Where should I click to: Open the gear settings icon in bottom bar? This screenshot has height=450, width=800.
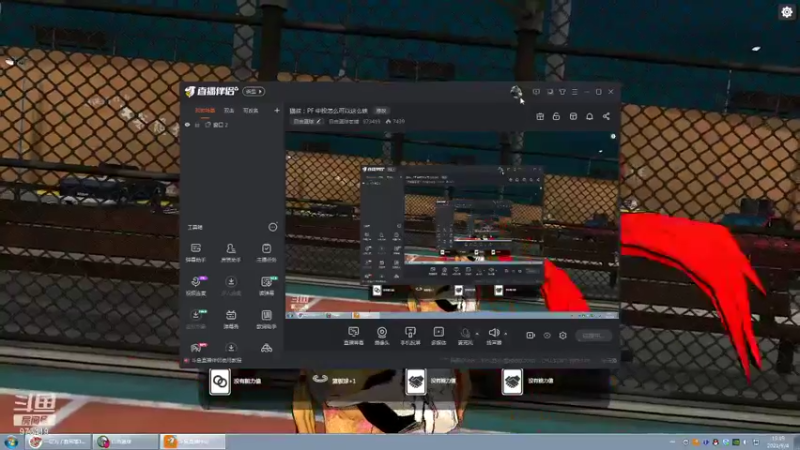point(563,335)
